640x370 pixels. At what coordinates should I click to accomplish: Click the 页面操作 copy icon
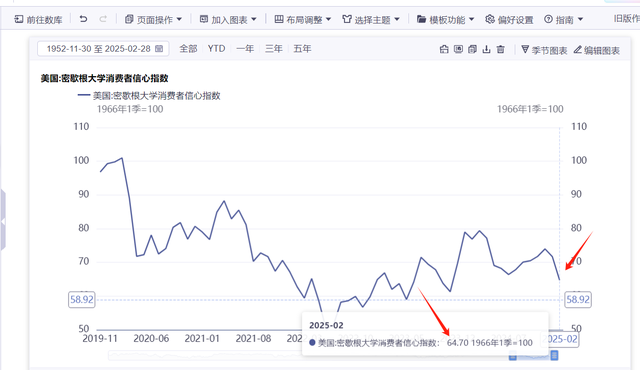click(129, 19)
